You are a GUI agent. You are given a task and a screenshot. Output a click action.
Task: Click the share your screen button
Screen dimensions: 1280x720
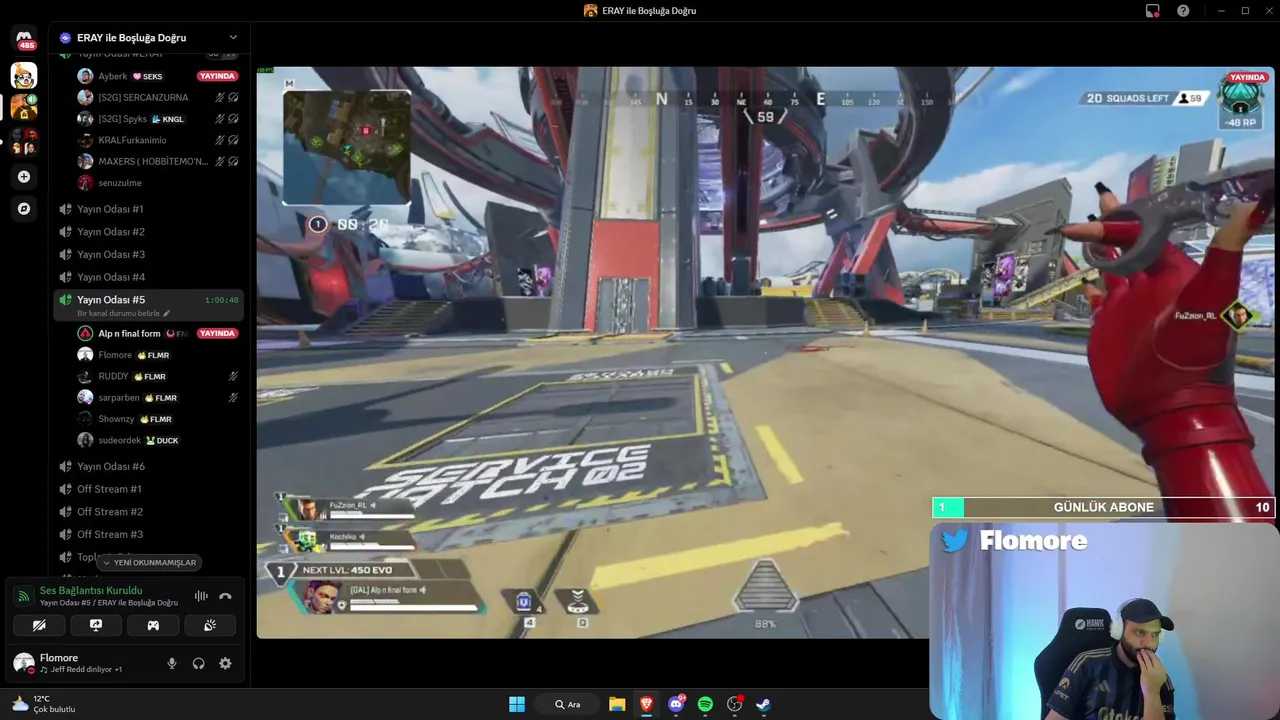pos(96,625)
